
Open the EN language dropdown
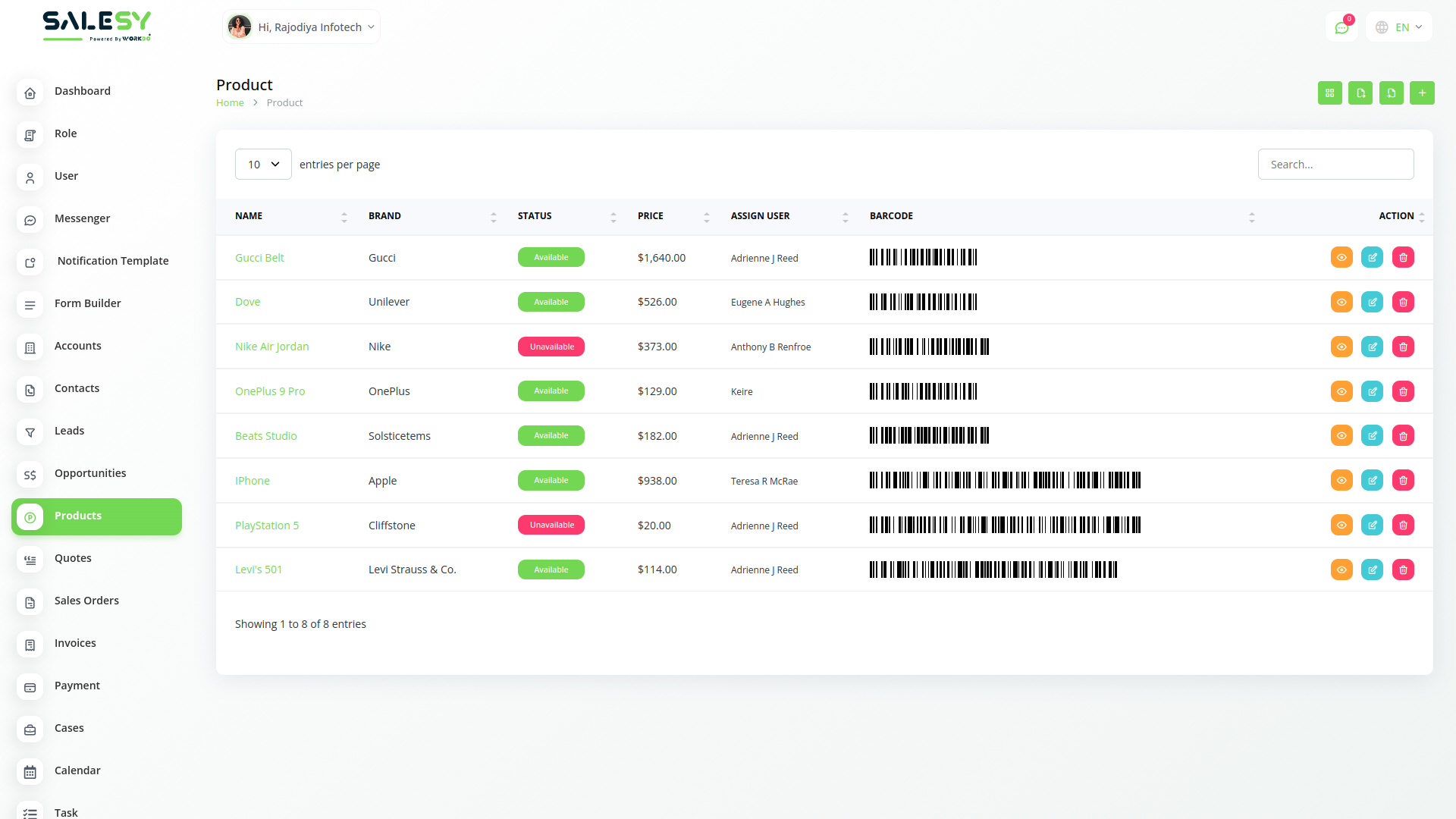[1400, 27]
